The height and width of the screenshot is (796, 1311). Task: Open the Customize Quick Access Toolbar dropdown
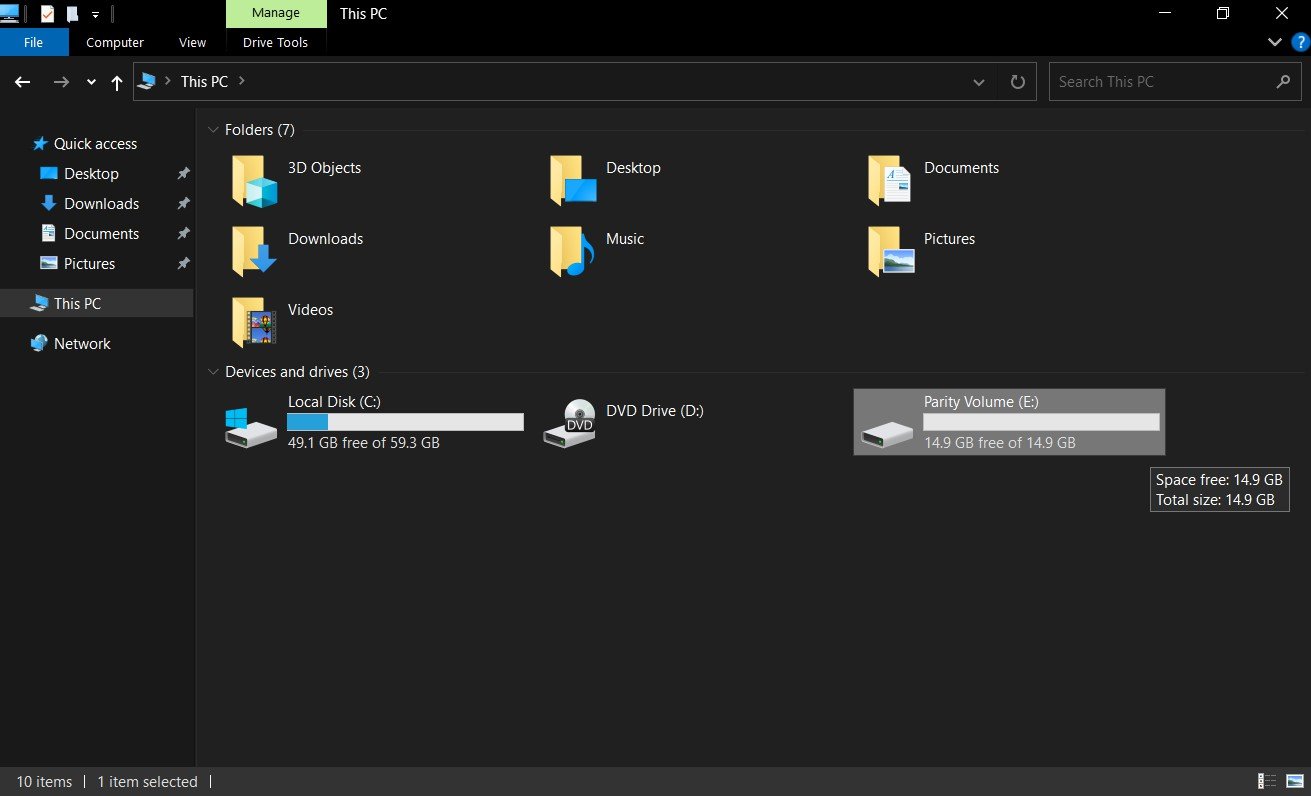click(x=95, y=15)
